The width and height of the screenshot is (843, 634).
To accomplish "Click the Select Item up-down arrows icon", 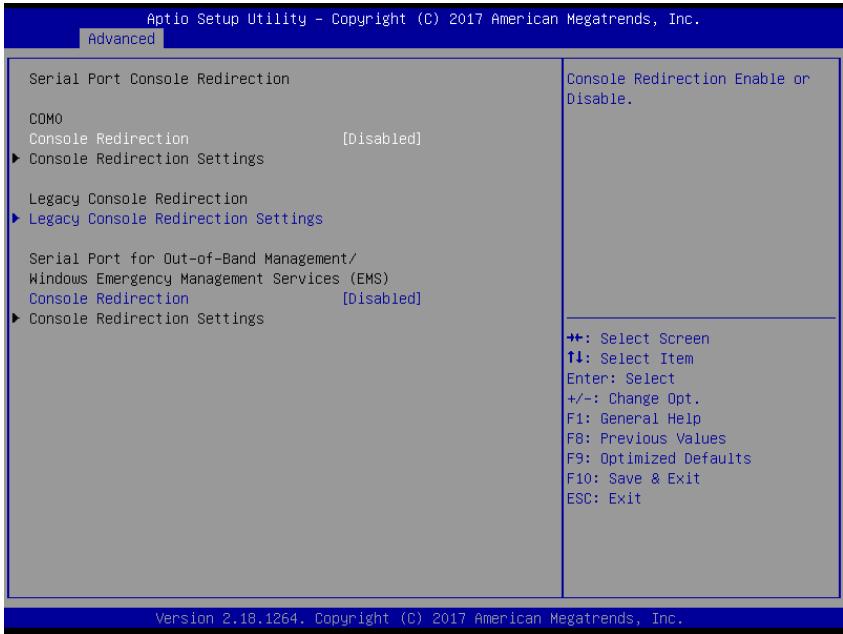I will (575, 358).
